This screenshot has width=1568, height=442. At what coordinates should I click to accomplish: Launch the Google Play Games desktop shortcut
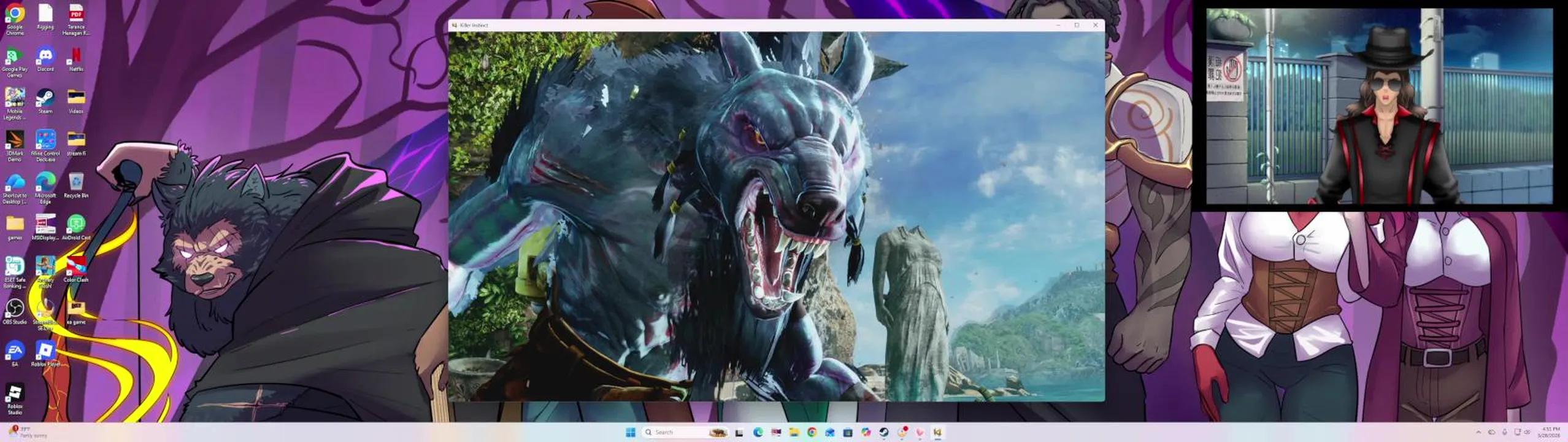coord(15,63)
